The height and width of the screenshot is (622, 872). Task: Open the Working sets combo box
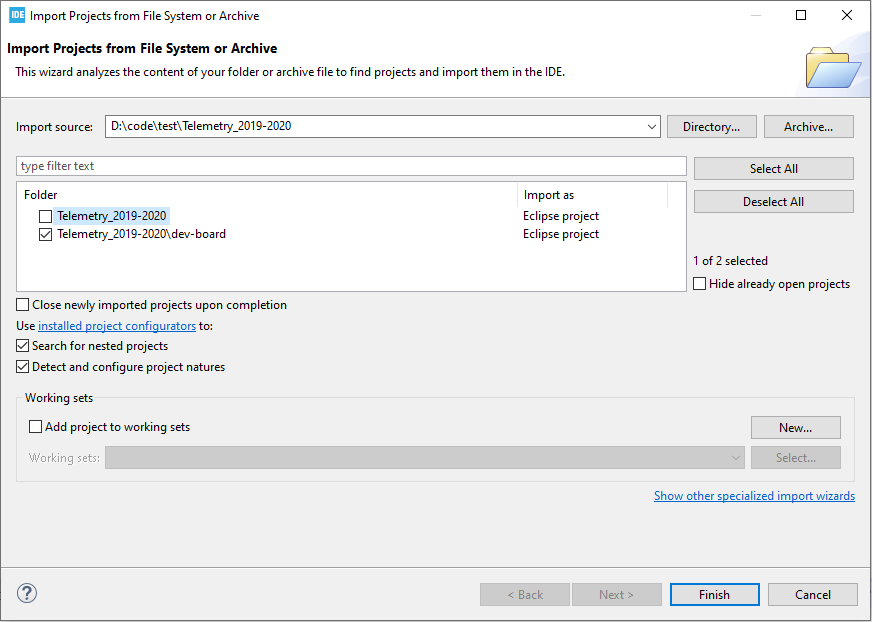click(425, 458)
